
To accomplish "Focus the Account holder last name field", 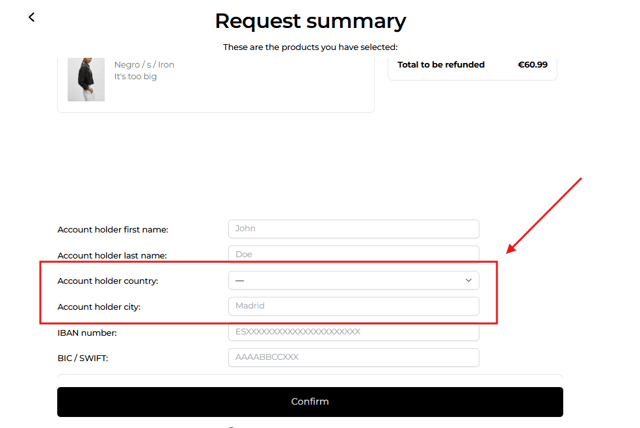I will point(353,254).
